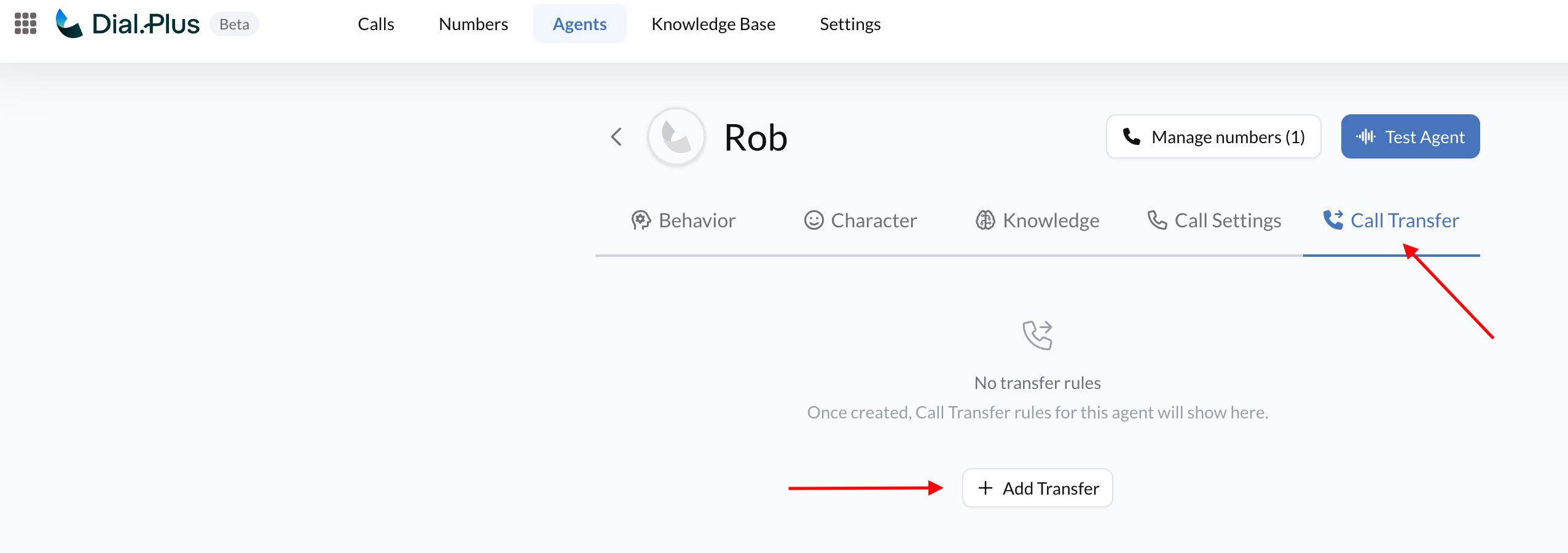
Task: Click Rob's agent avatar image
Action: coord(676,136)
